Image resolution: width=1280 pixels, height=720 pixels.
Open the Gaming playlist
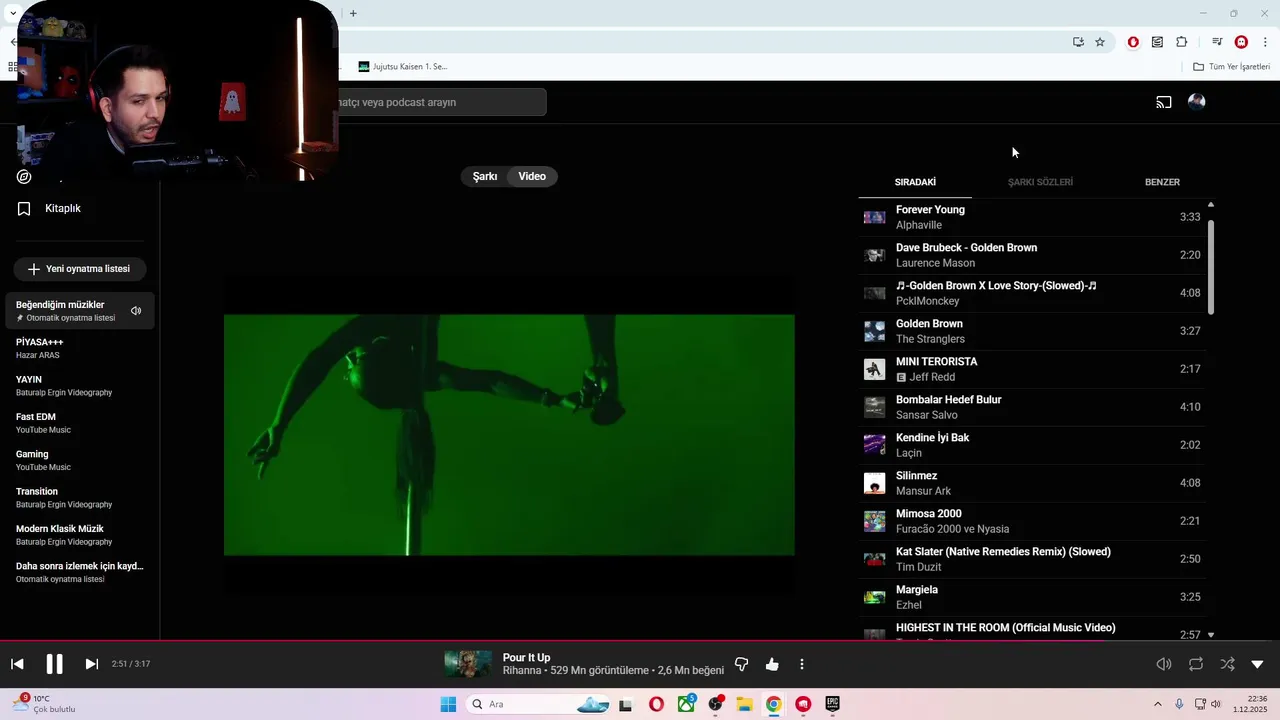coord(79,460)
